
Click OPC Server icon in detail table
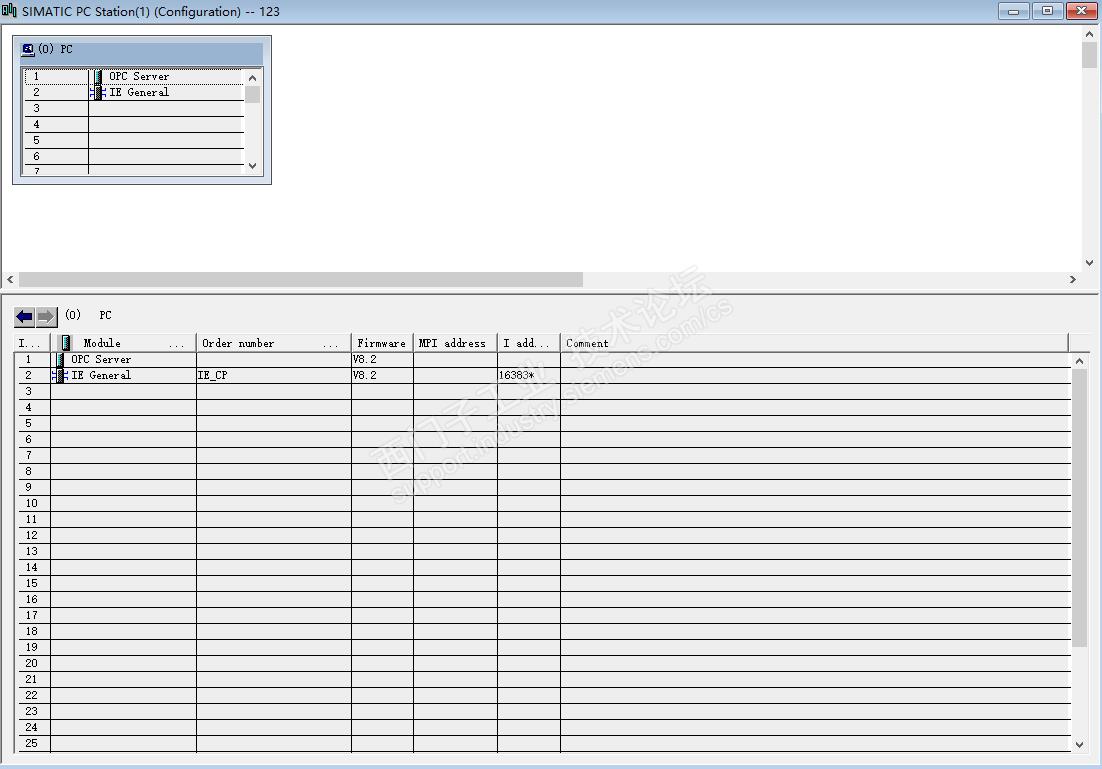tap(60, 359)
